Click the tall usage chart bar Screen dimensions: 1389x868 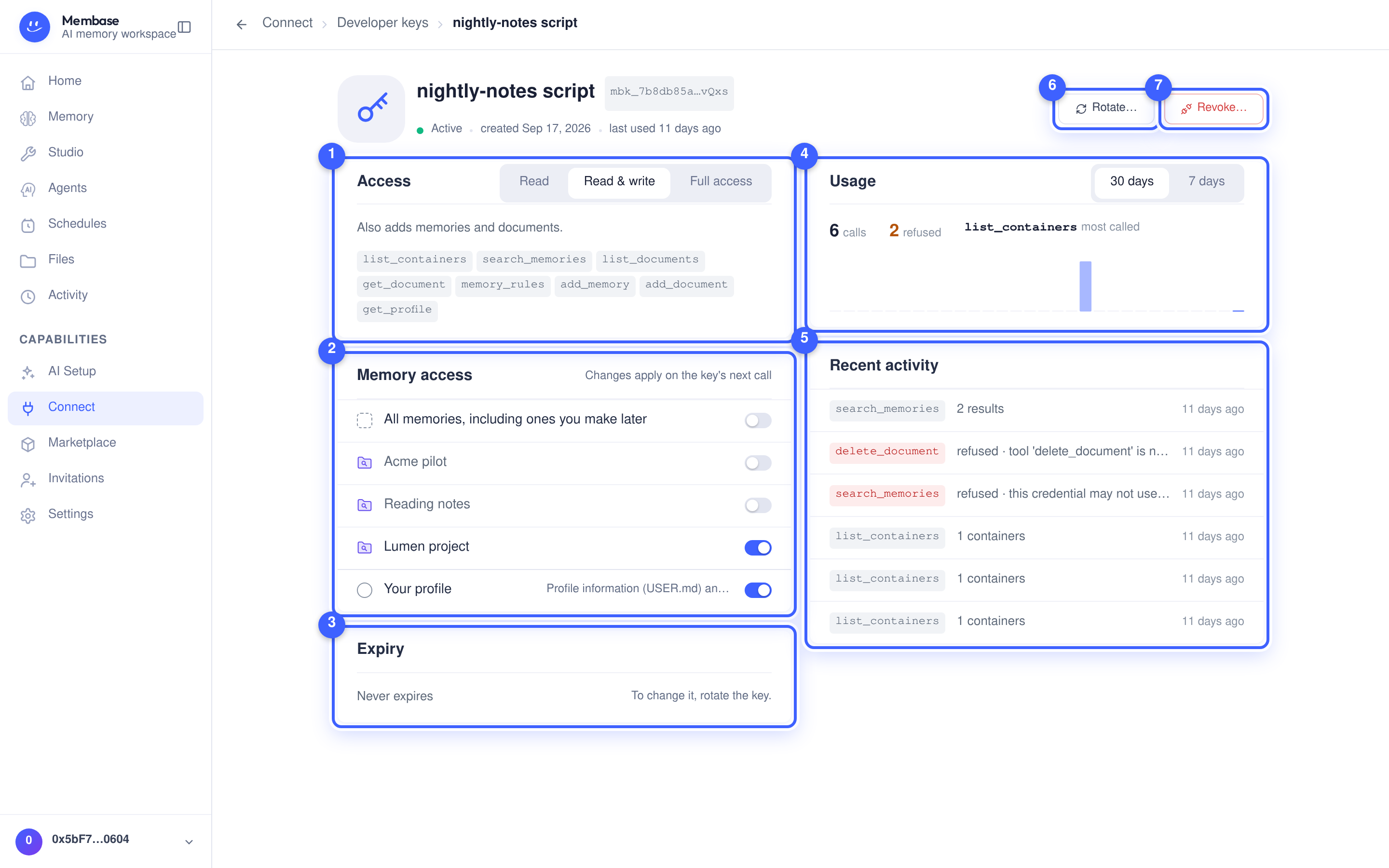[x=1085, y=286]
